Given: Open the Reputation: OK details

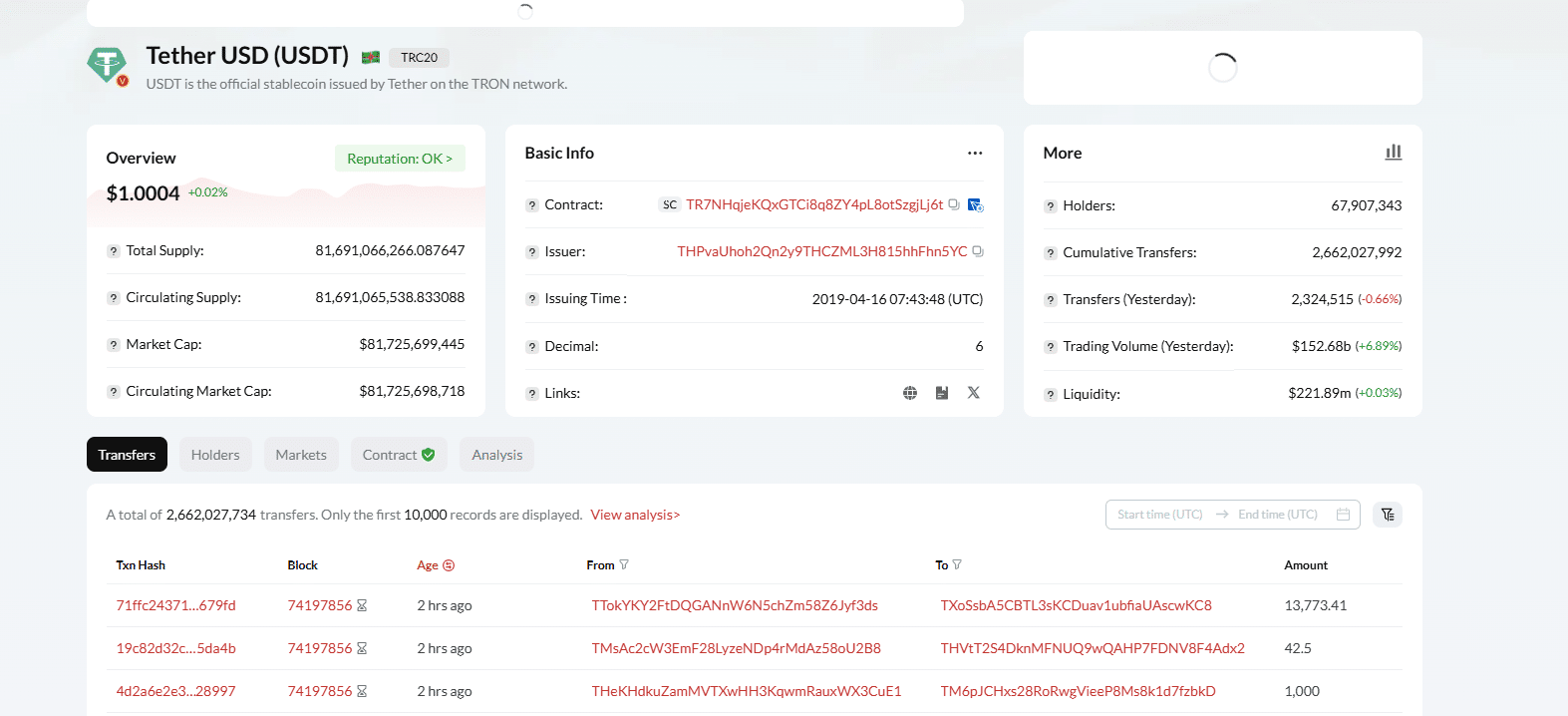Looking at the screenshot, I should [x=400, y=159].
